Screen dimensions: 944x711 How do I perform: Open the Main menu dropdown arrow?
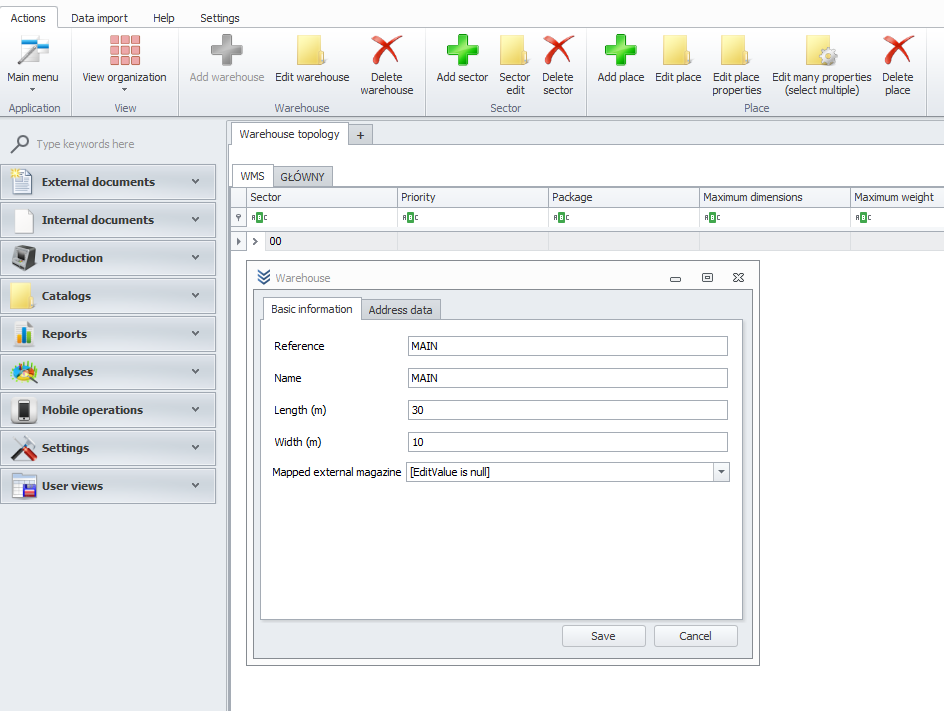click(33, 90)
